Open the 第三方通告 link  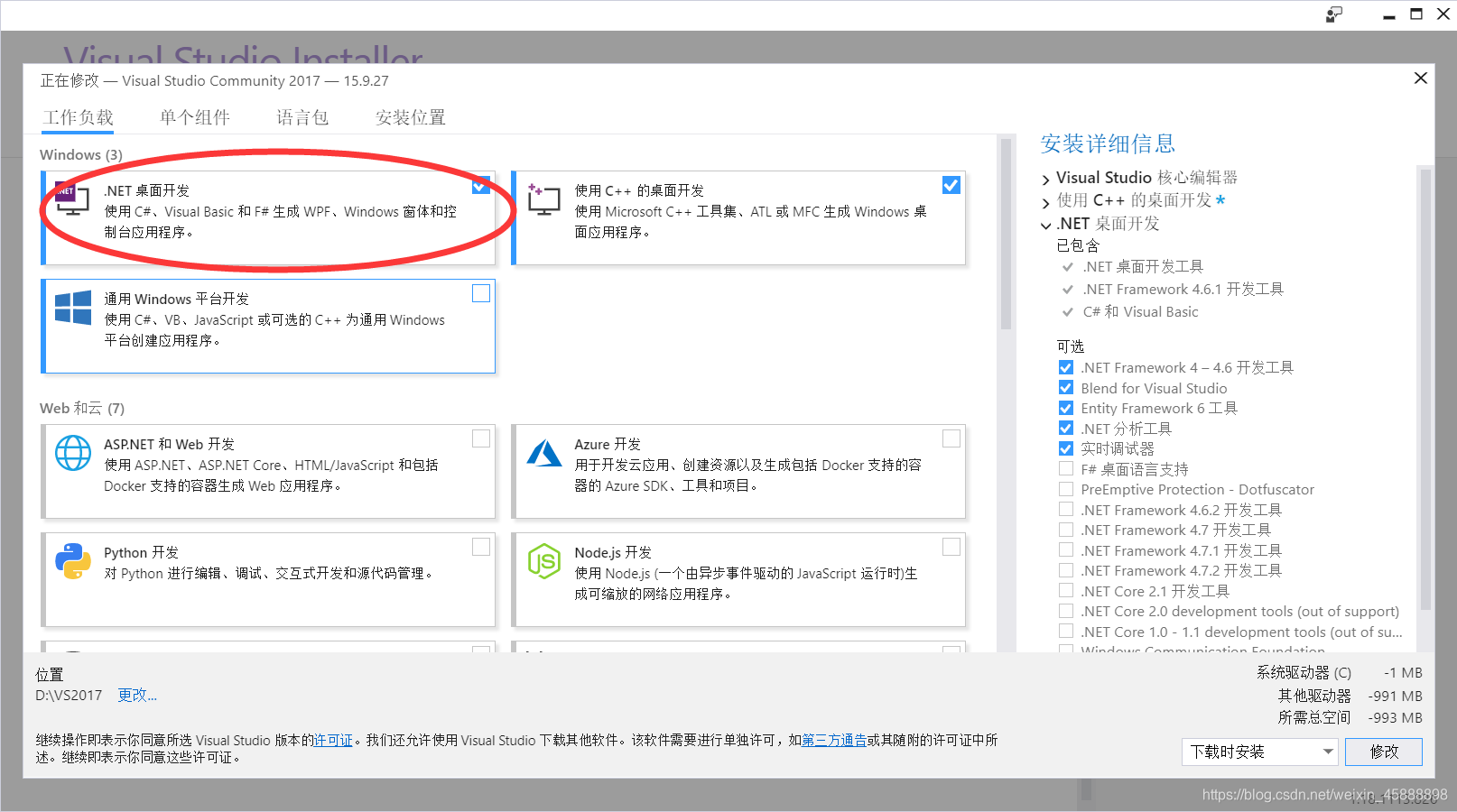(x=834, y=740)
